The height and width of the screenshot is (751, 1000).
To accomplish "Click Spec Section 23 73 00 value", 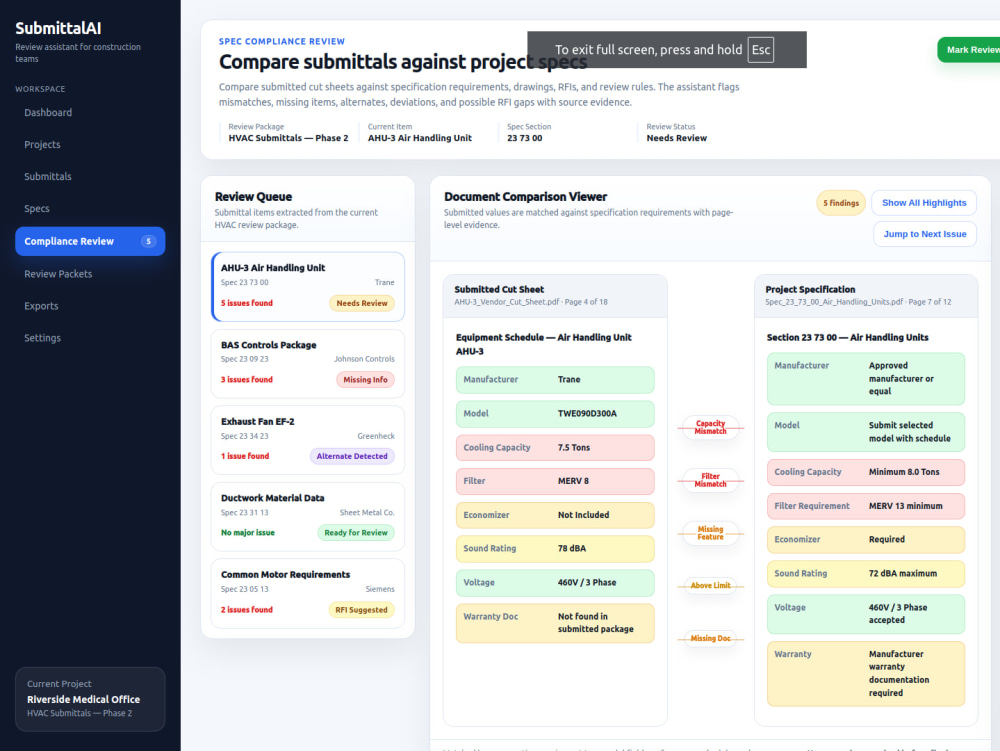I will [524, 138].
